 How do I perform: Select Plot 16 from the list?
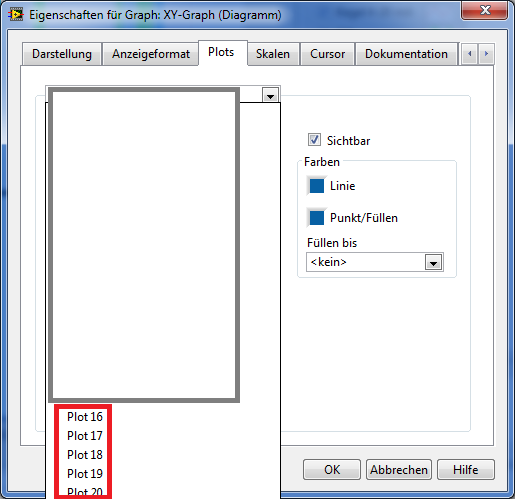[x=85, y=417]
